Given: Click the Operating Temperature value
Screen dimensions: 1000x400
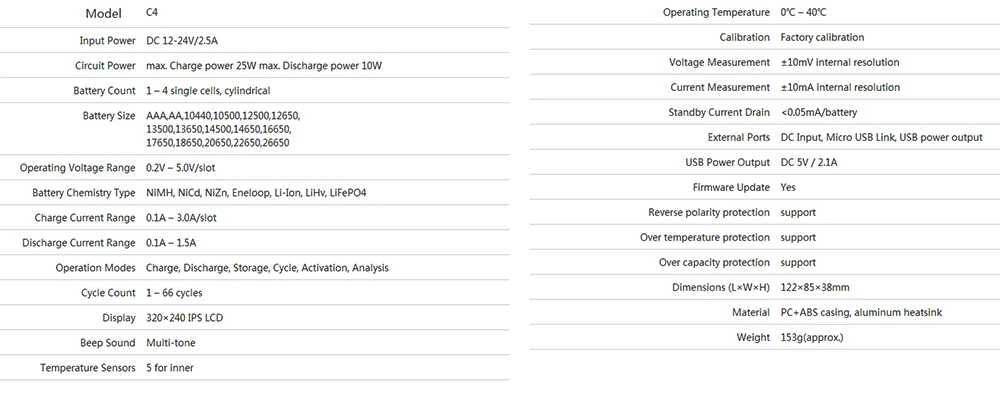Looking at the screenshot, I should pos(804,12).
